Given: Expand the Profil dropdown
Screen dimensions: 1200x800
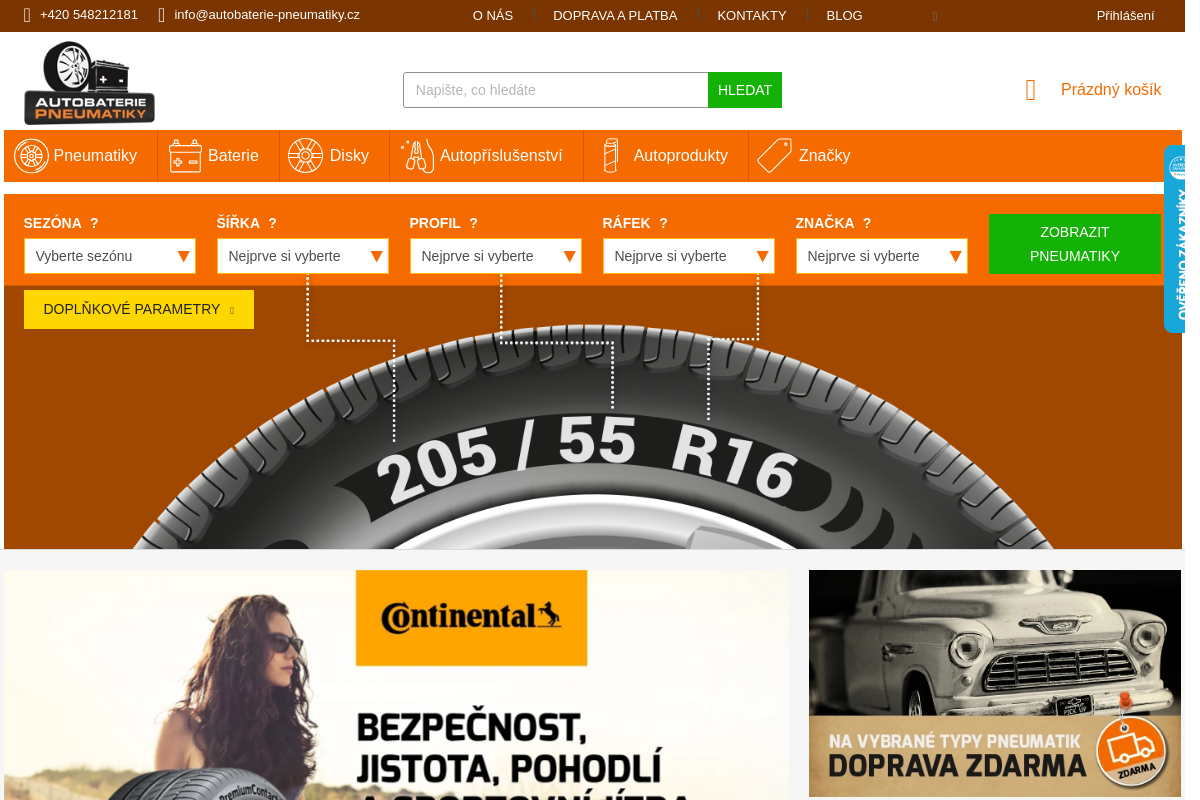Looking at the screenshot, I should coord(496,256).
